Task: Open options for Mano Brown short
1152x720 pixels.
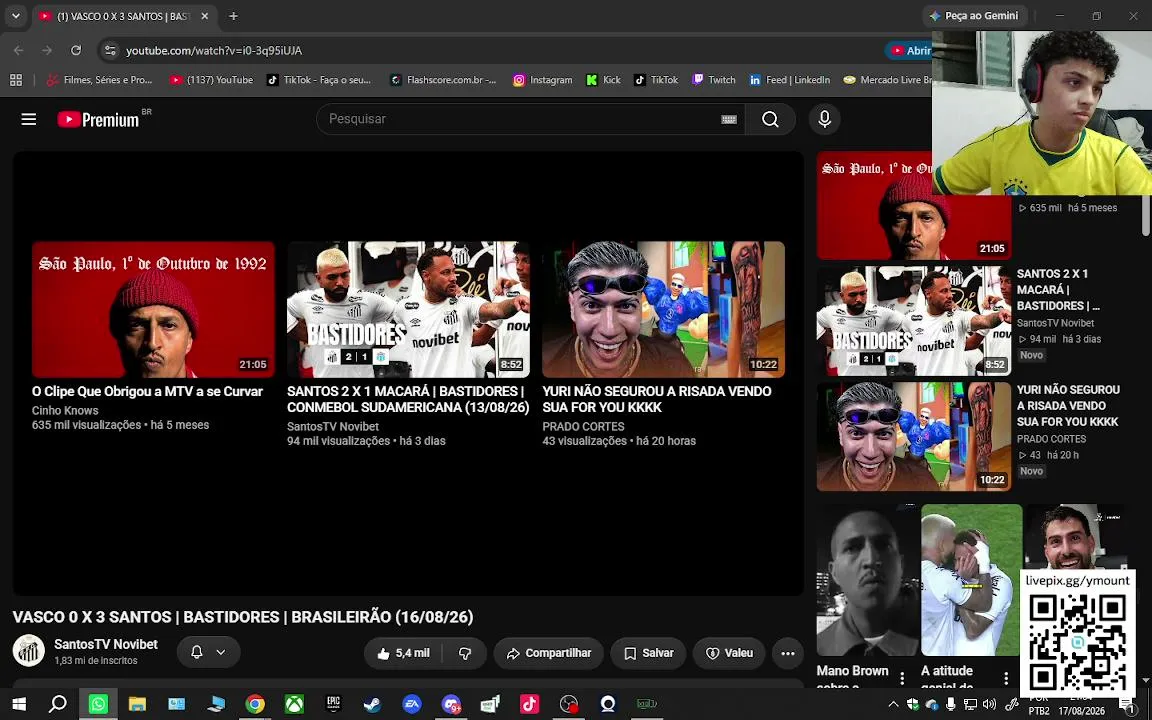Action: coord(902,678)
